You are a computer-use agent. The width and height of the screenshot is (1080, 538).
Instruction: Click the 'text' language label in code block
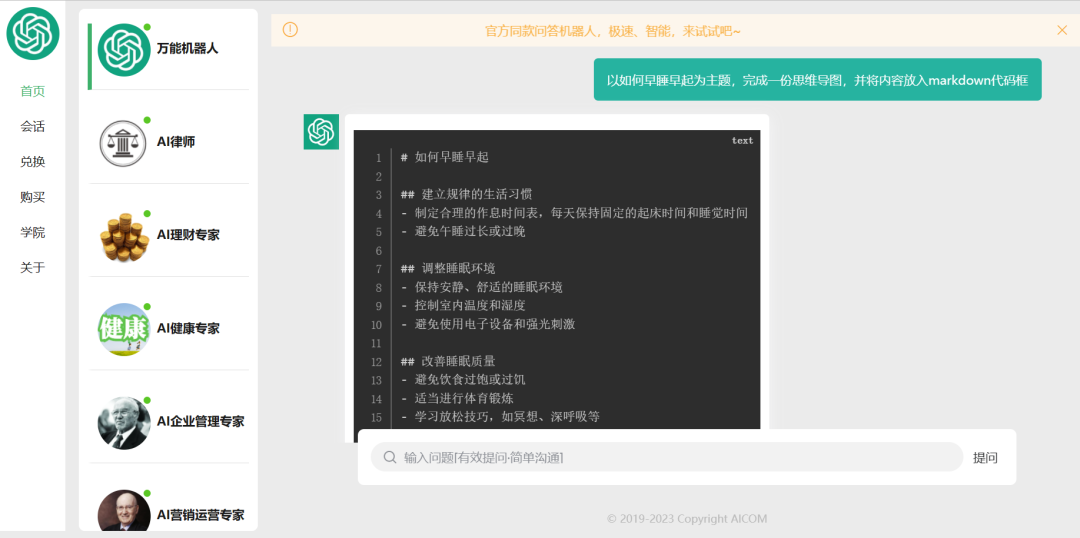(742, 141)
